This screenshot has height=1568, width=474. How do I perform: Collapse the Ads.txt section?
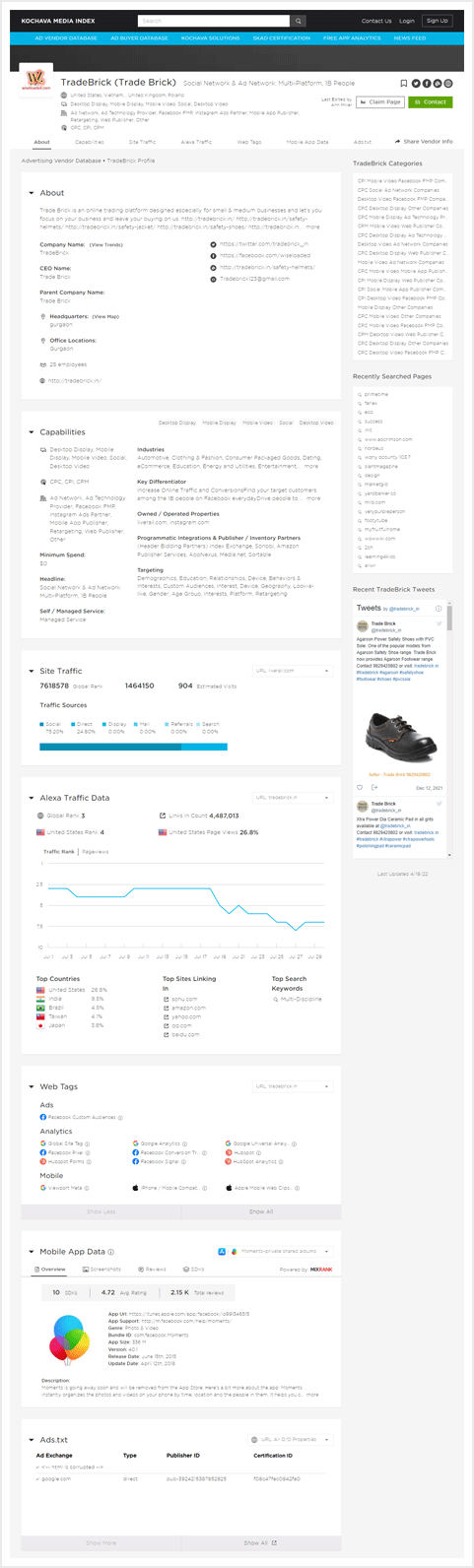[32, 1440]
